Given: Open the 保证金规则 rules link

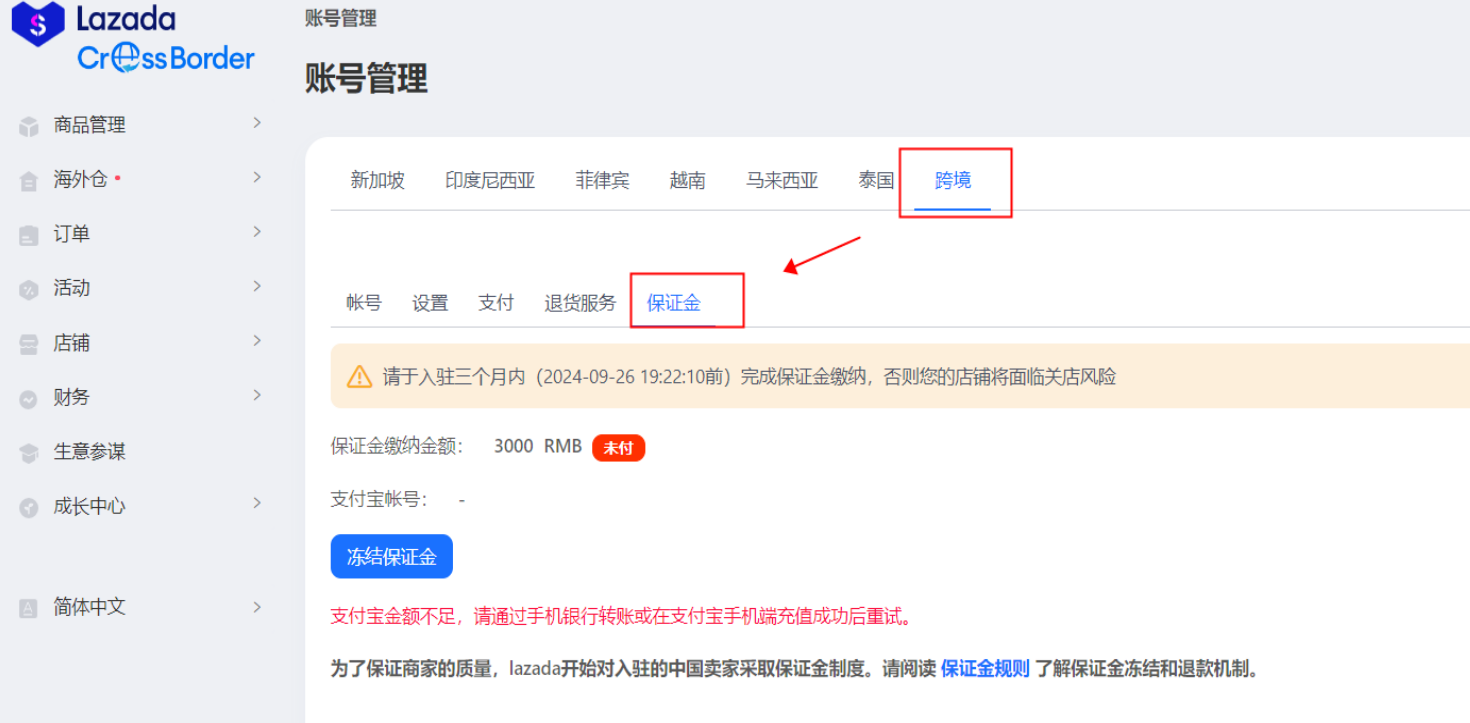Looking at the screenshot, I should click(x=984, y=668).
